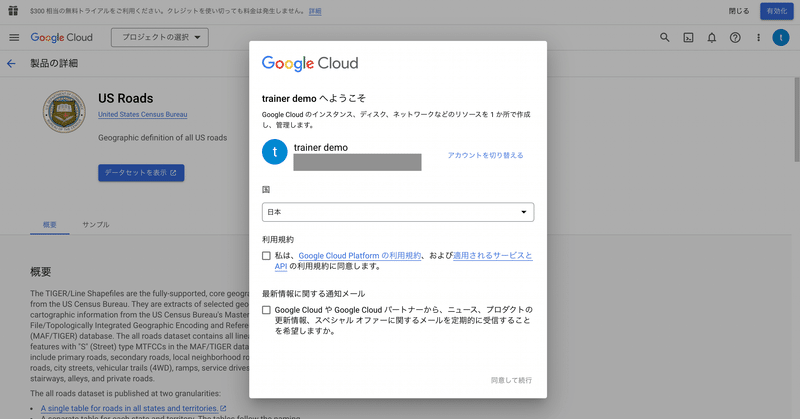Click アカウントを切り替える link
The height and width of the screenshot is (419, 800).
(485, 156)
